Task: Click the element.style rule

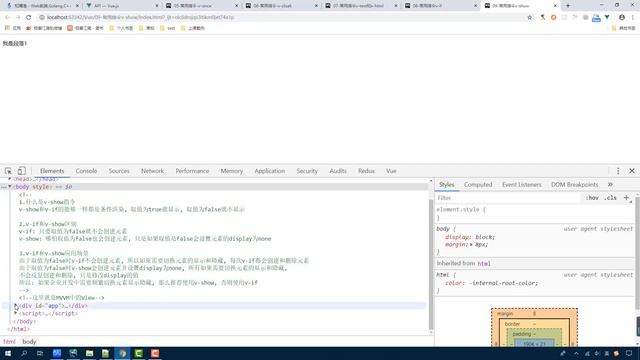Action: coord(461,209)
